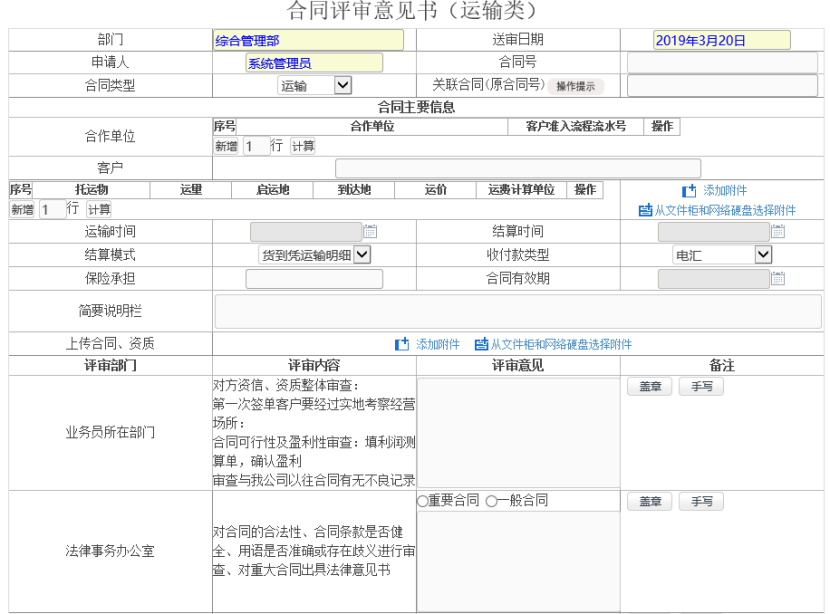The image size is (830, 614).
Task: Click 新增 button under 合作单位 table
Action: 226,146
